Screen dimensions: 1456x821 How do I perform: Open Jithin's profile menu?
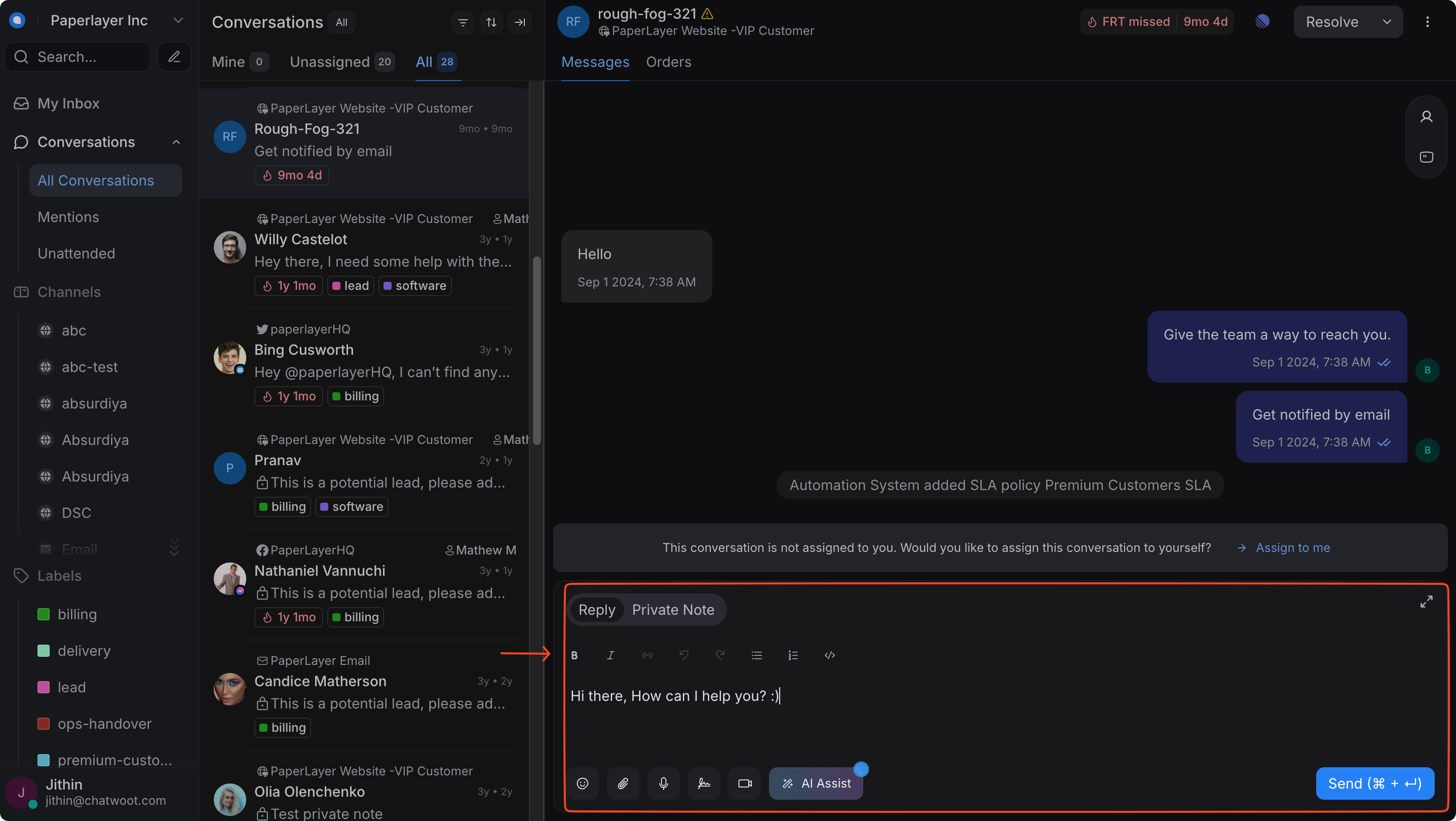pos(99,792)
